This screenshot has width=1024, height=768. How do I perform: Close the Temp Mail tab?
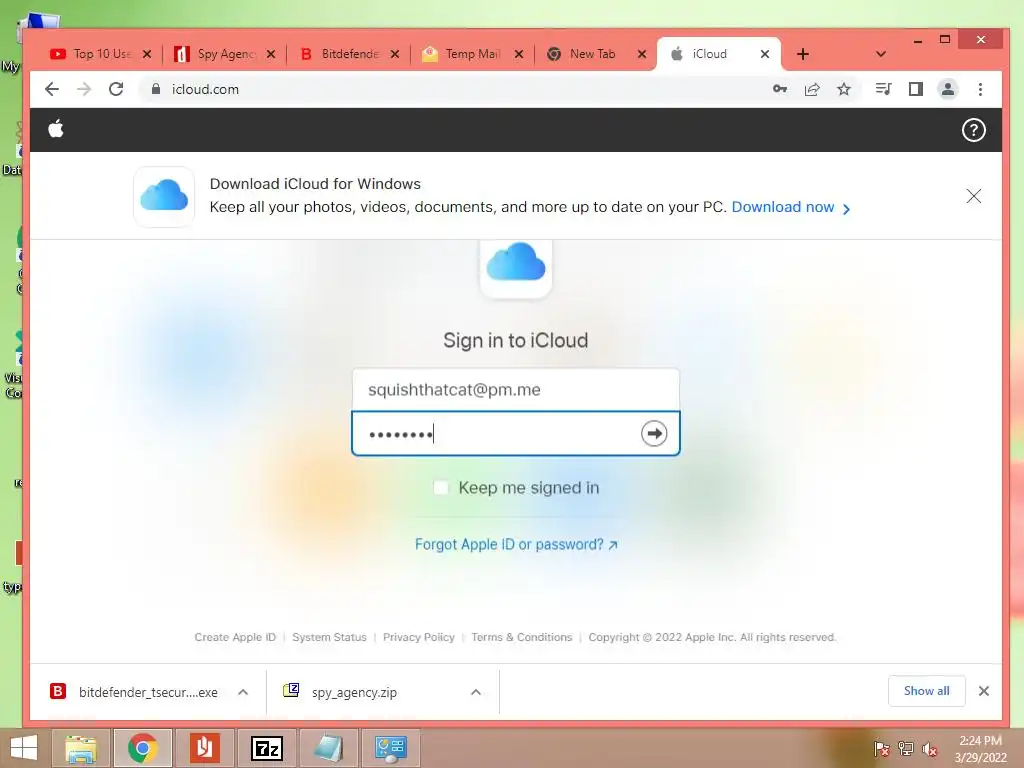[519, 54]
